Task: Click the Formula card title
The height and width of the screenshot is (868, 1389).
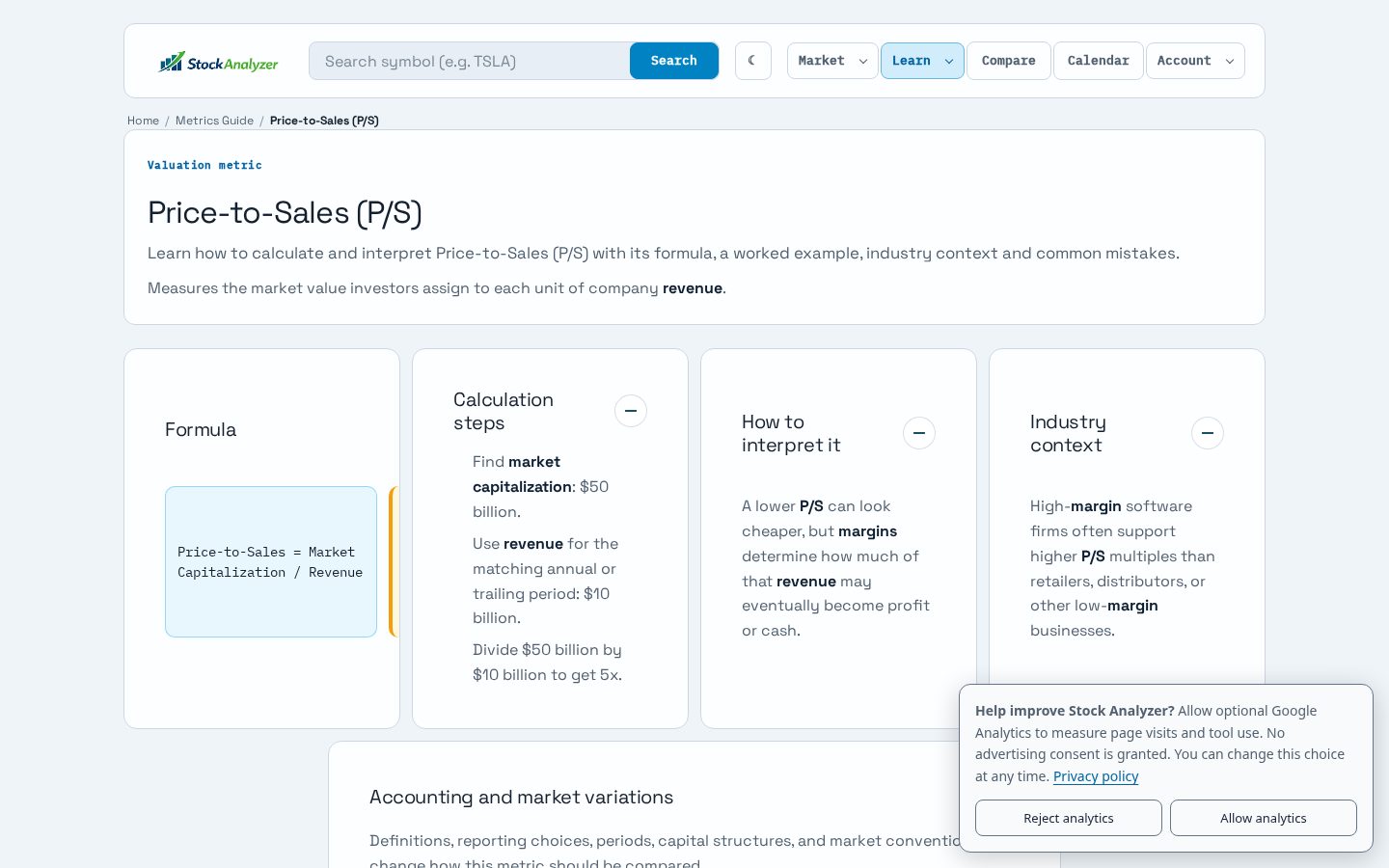Action: (x=201, y=429)
